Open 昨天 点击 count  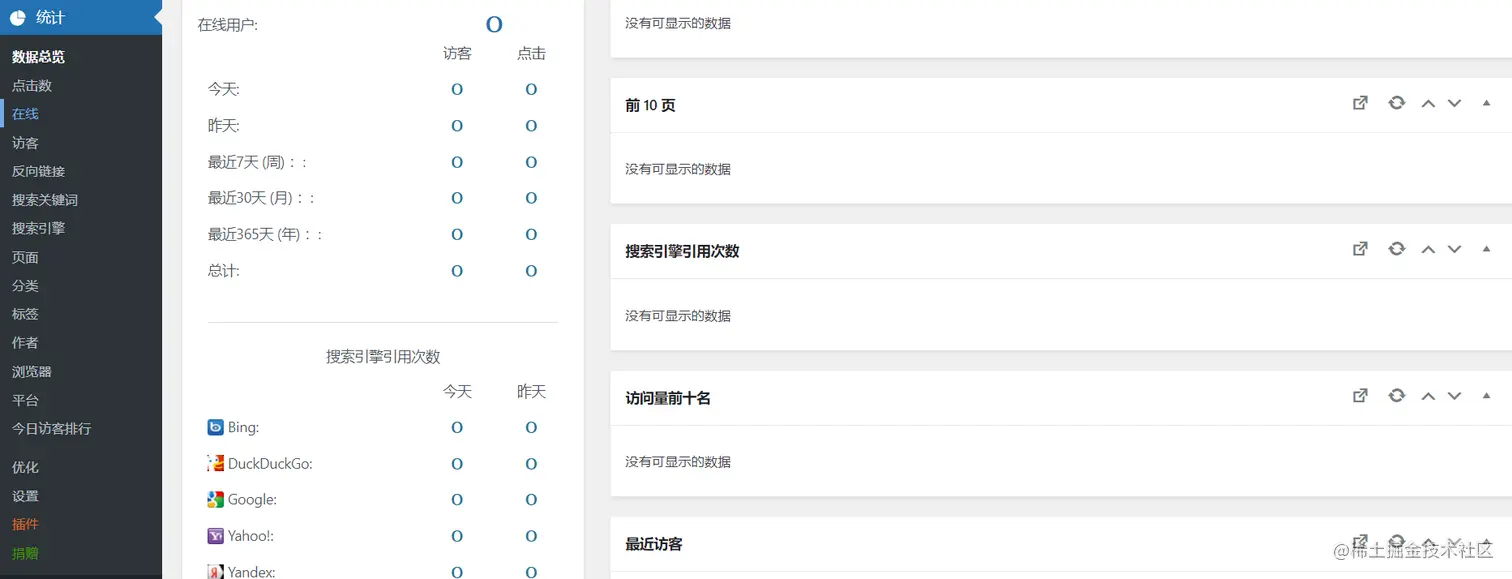tap(531, 126)
